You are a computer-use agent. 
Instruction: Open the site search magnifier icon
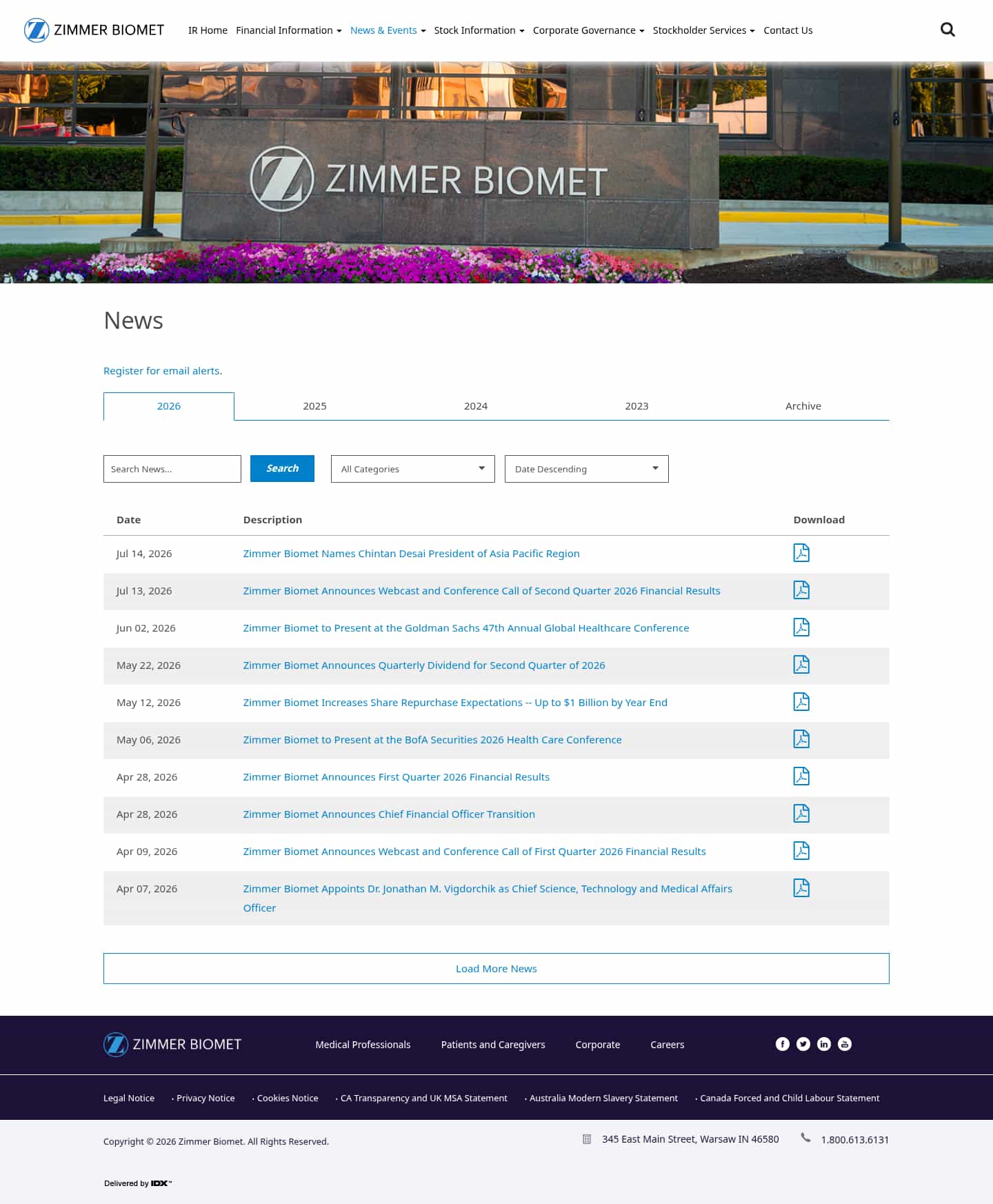click(947, 30)
